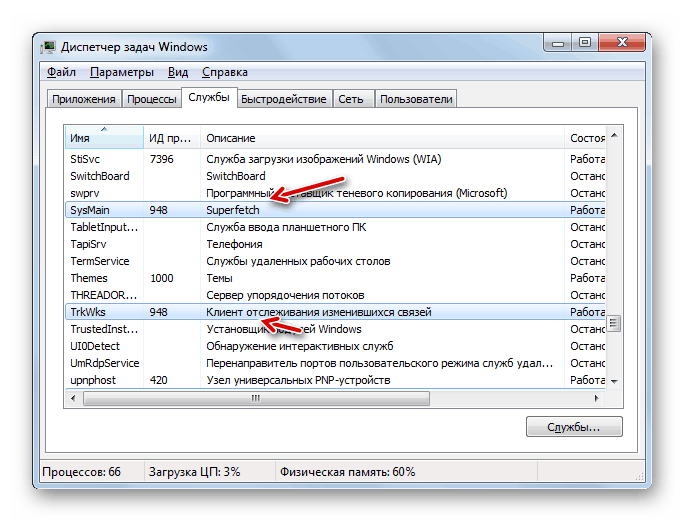Click Узел универсальных PNP-устройств description

tap(298, 380)
